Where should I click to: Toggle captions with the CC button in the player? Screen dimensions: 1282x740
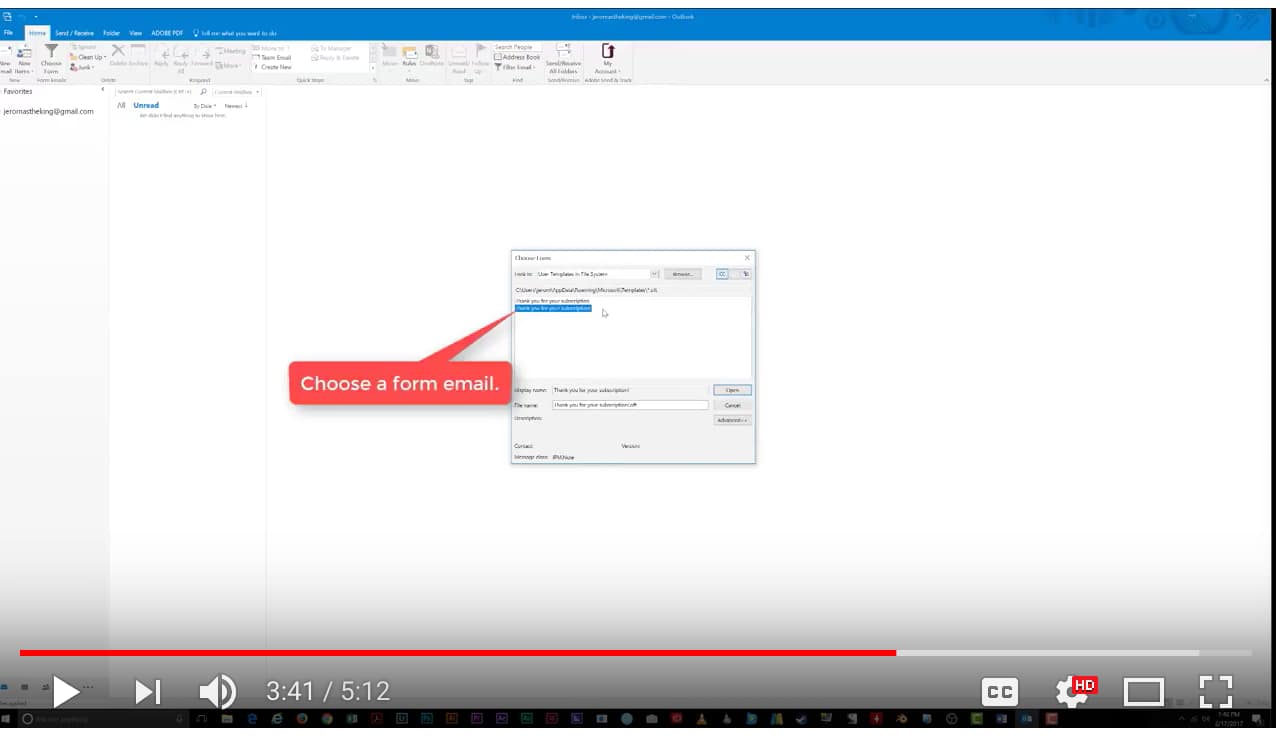click(999, 690)
